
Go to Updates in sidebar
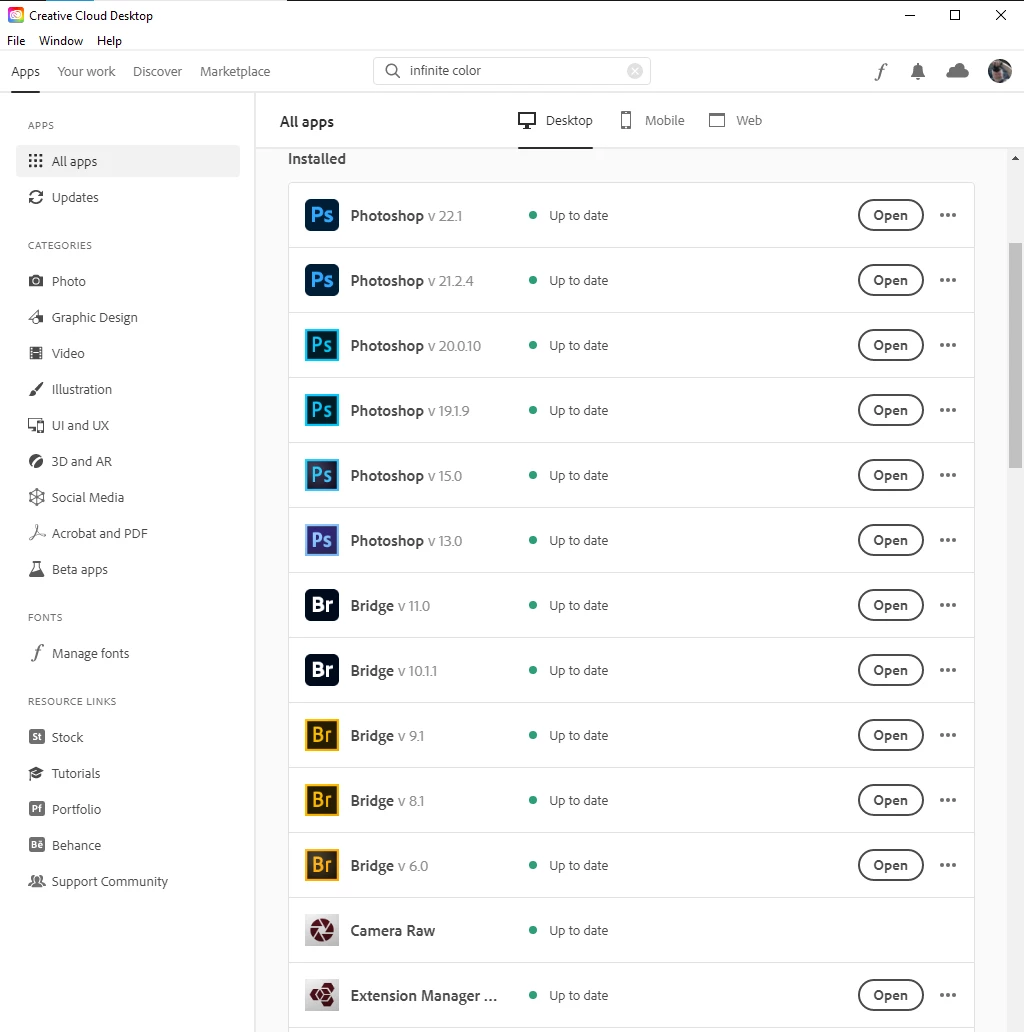pos(128,197)
